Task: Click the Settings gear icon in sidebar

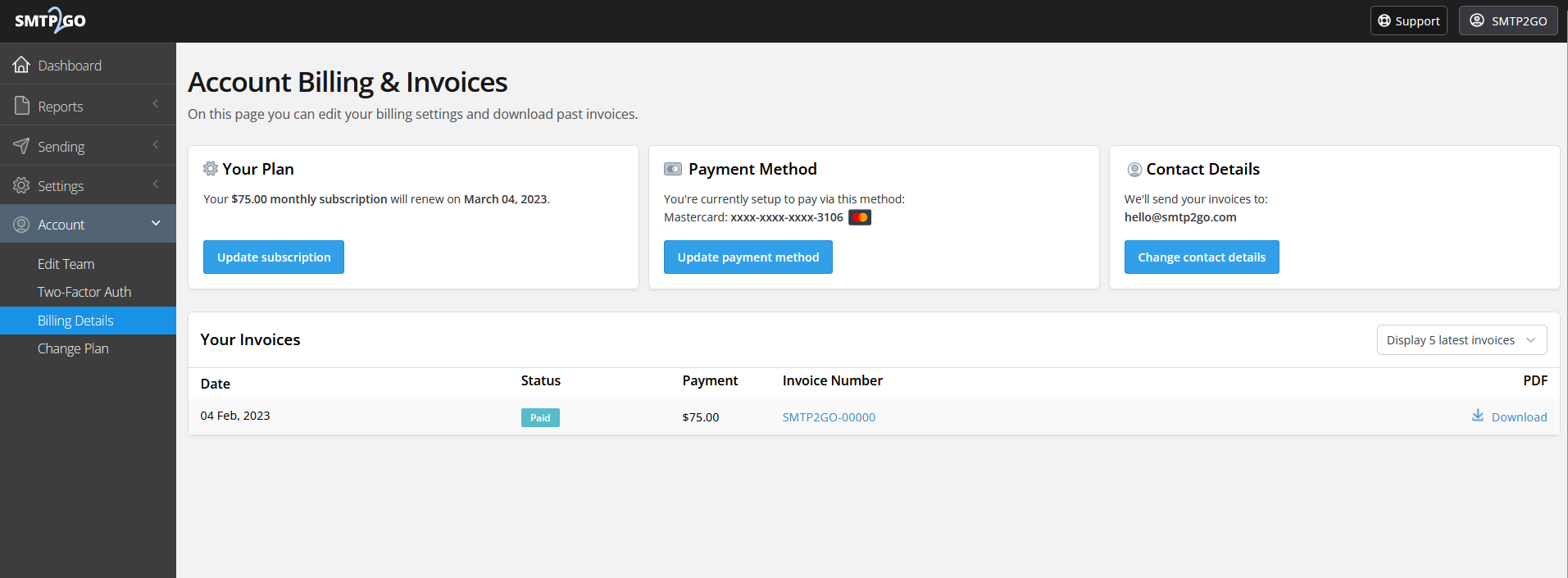Action: [x=21, y=185]
